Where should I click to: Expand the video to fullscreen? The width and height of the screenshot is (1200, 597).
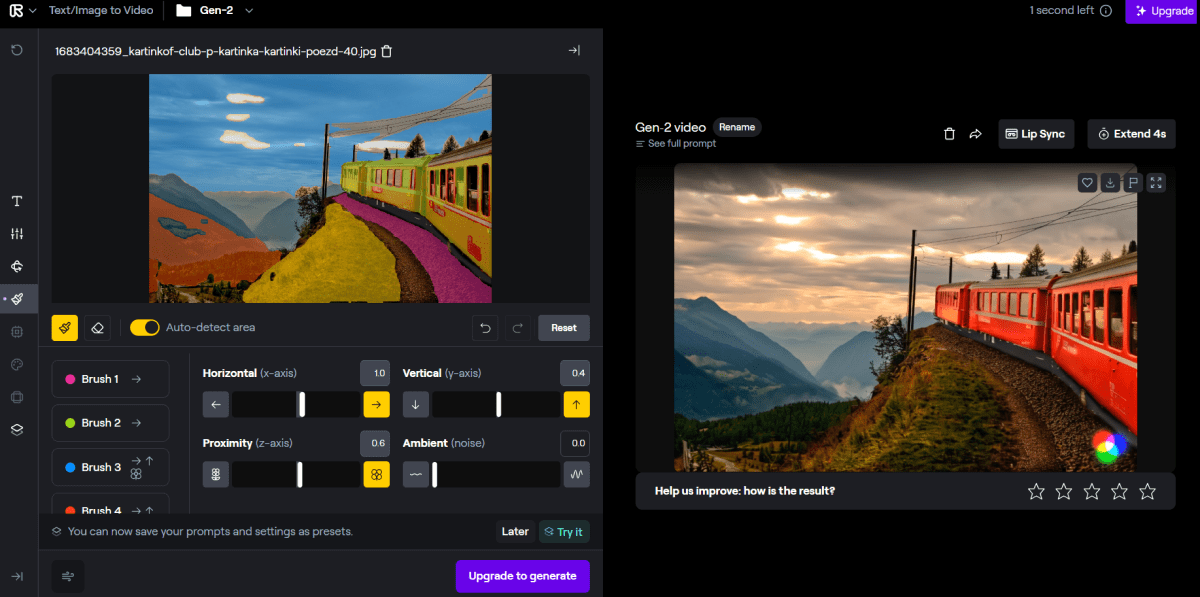click(1156, 183)
